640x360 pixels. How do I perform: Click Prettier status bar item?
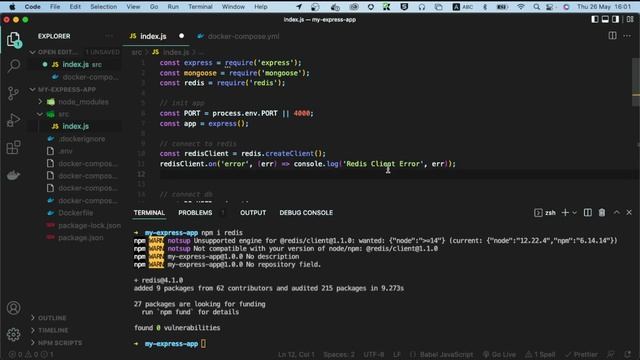pos(581,354)
